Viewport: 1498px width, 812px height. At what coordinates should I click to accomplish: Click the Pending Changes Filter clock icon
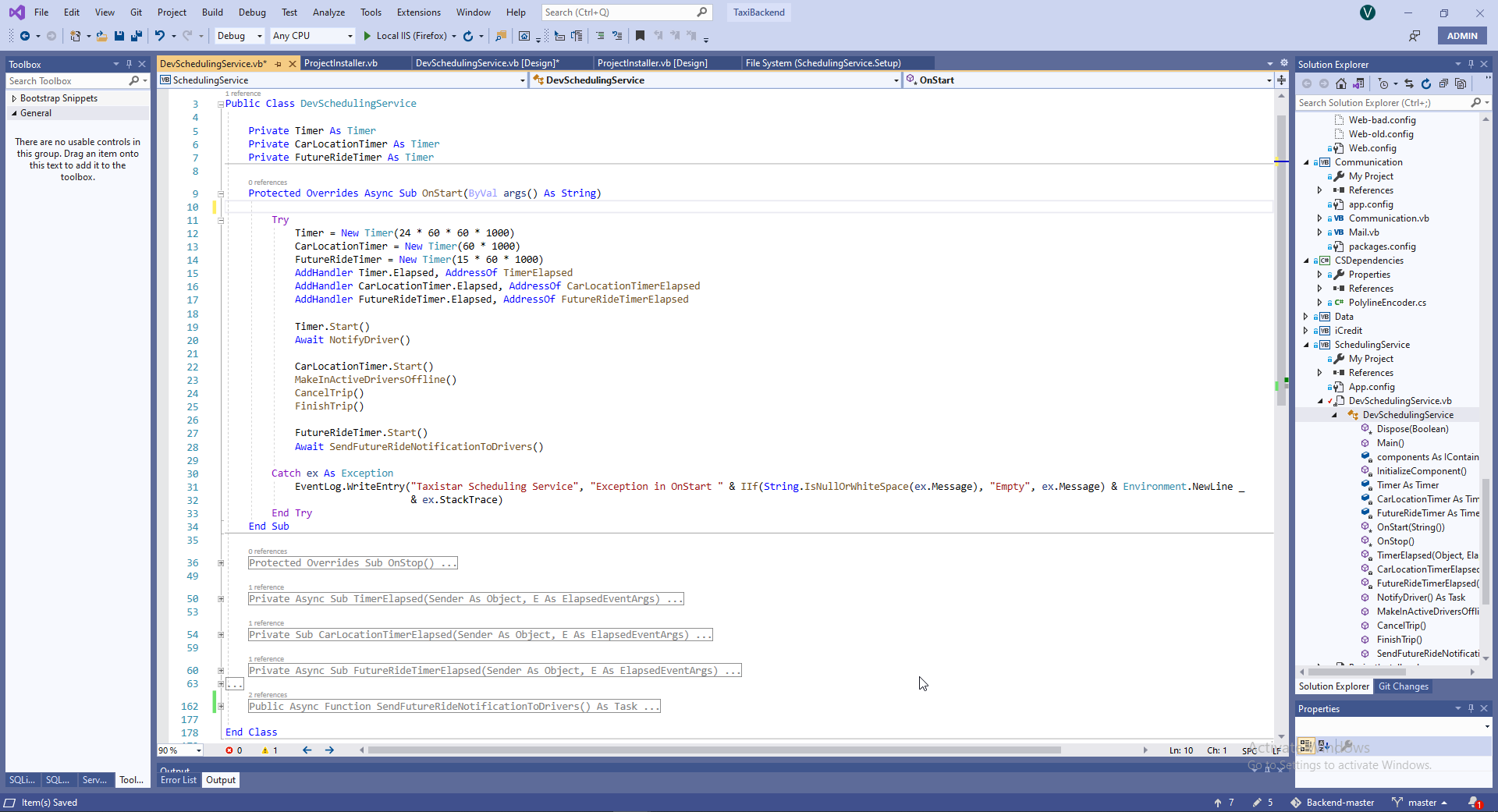[1383, 83]
